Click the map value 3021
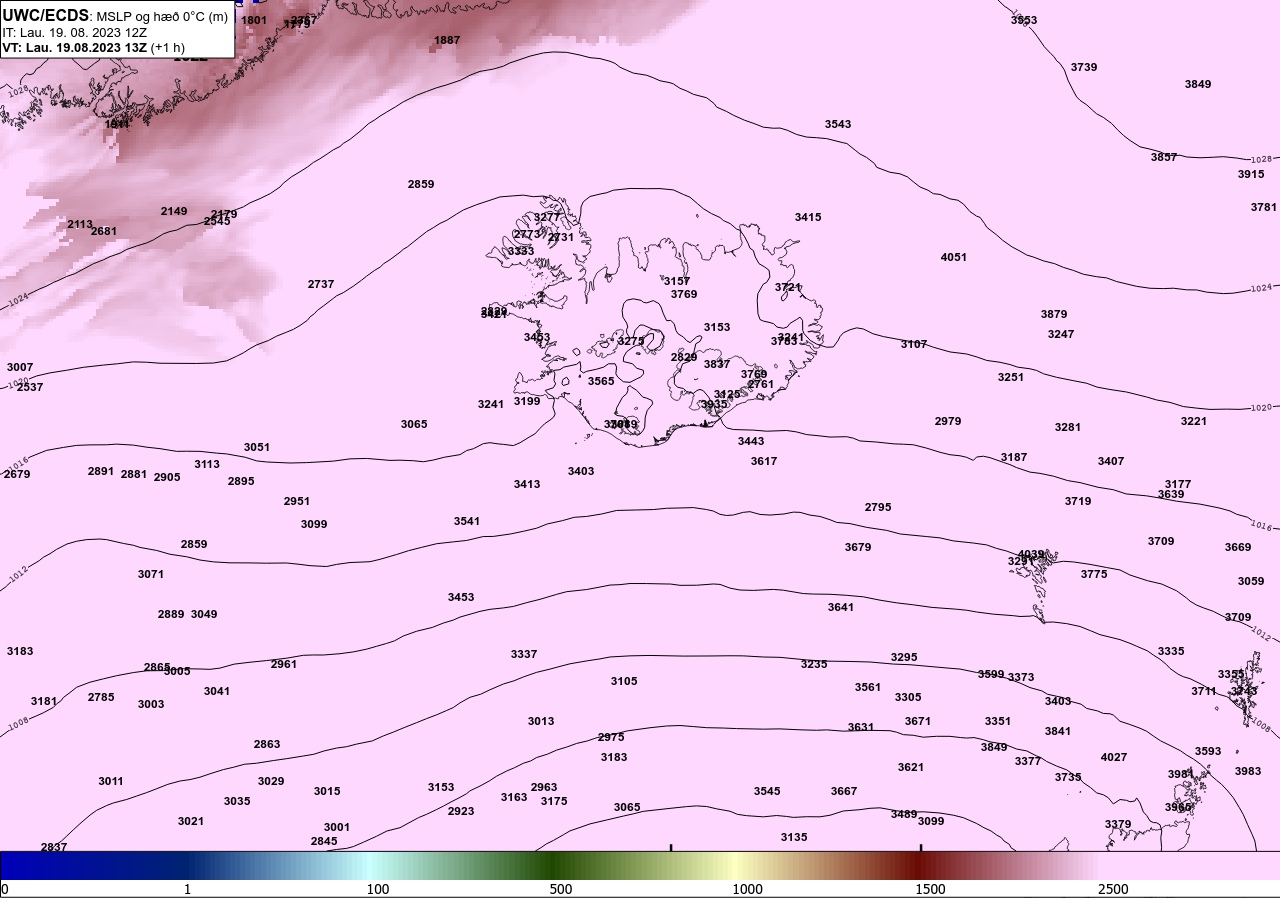 click(191, 821)
